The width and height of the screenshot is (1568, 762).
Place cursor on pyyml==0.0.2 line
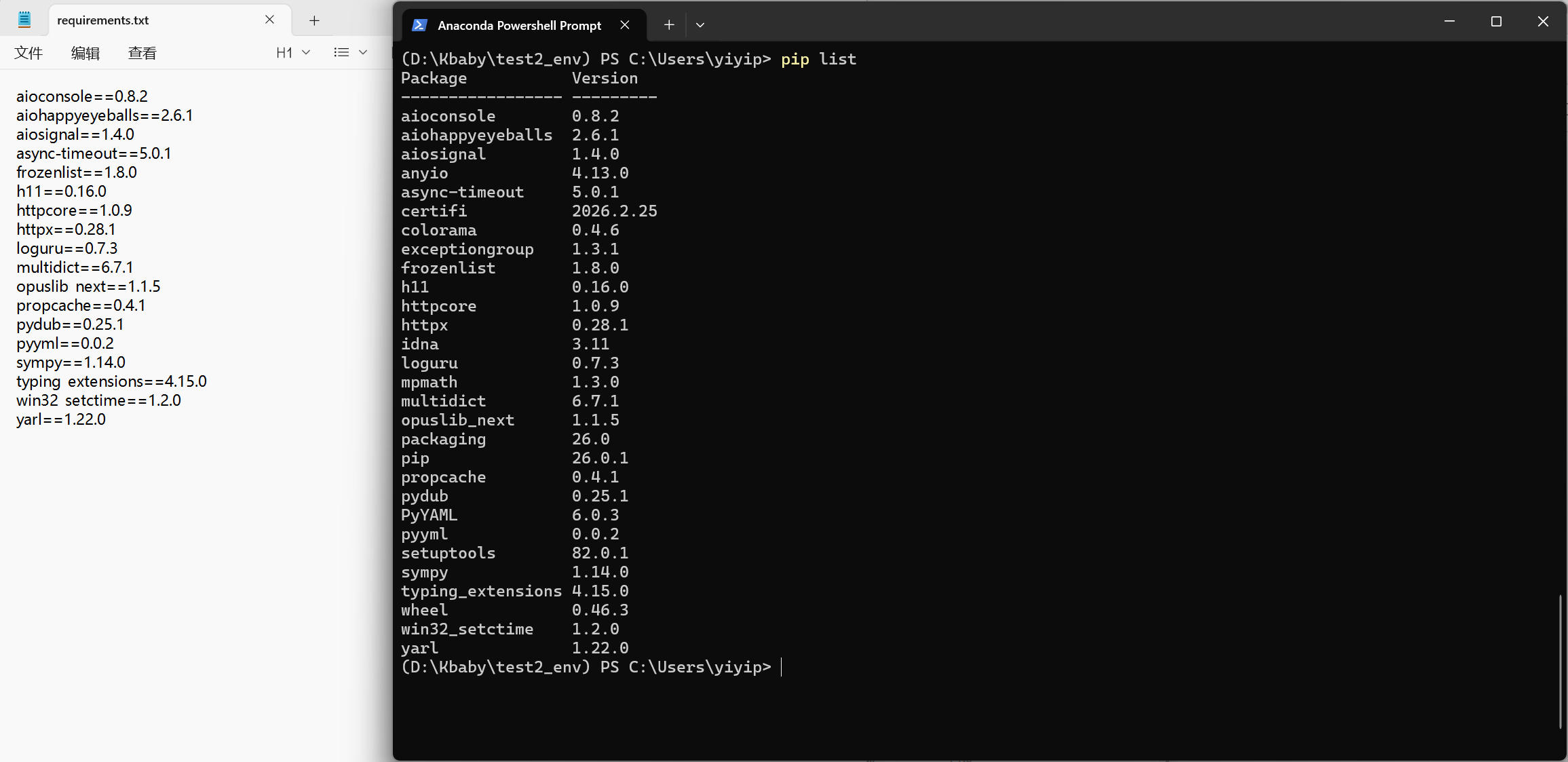click(x=65, y=343)
